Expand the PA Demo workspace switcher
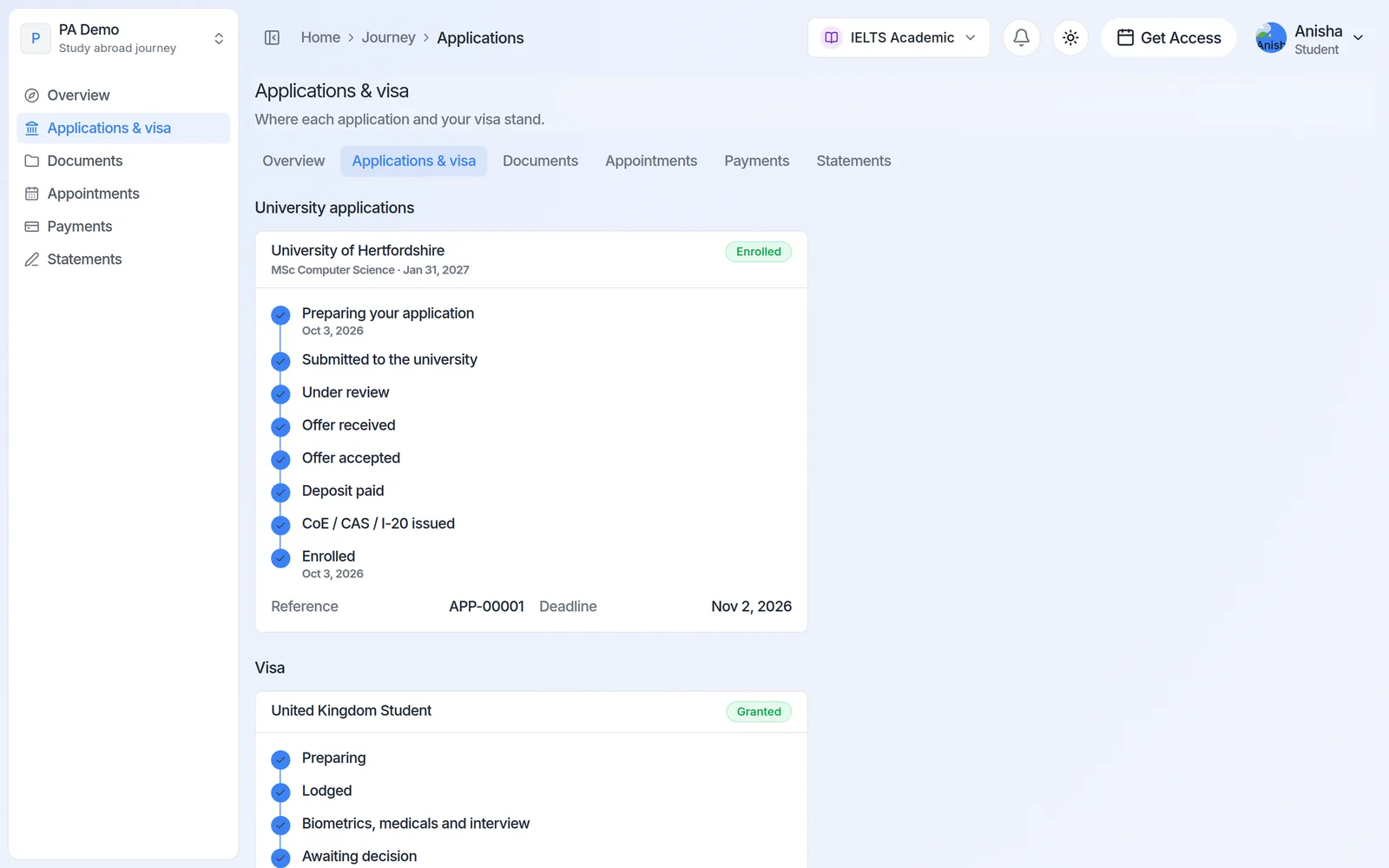This screenshot has width=1389, height=868. [219, 38]
